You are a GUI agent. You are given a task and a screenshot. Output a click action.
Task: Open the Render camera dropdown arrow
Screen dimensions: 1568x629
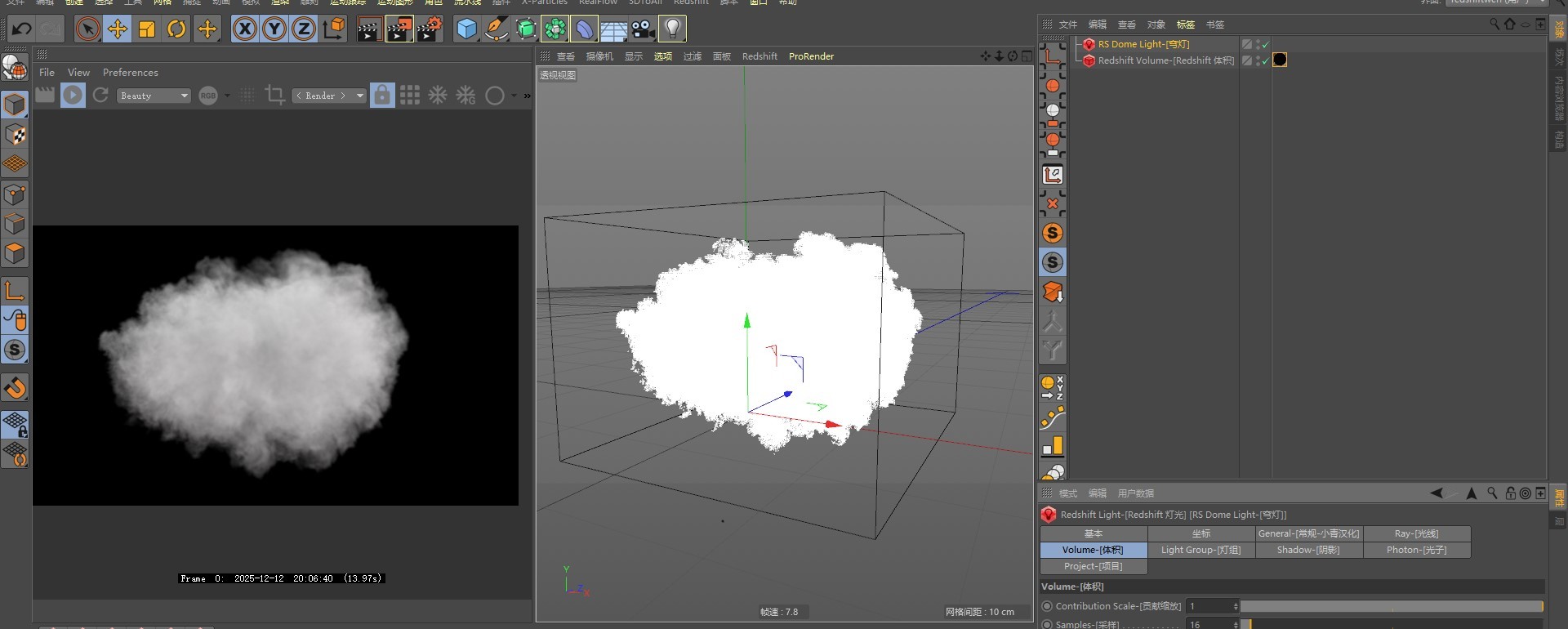tap(360, 96)
